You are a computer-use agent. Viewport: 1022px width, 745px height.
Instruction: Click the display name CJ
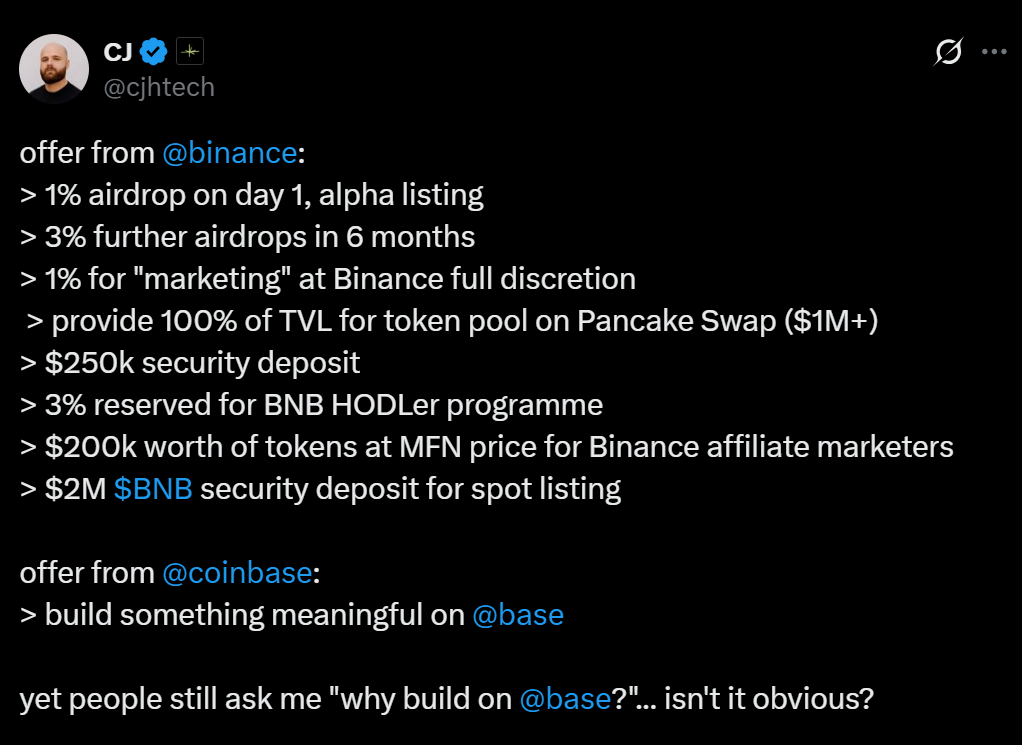(118, 52)
